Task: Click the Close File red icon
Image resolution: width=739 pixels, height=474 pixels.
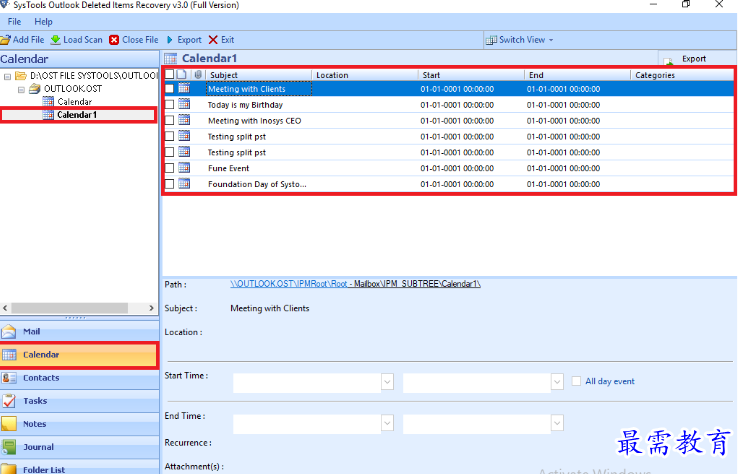Action: (114, 40)
